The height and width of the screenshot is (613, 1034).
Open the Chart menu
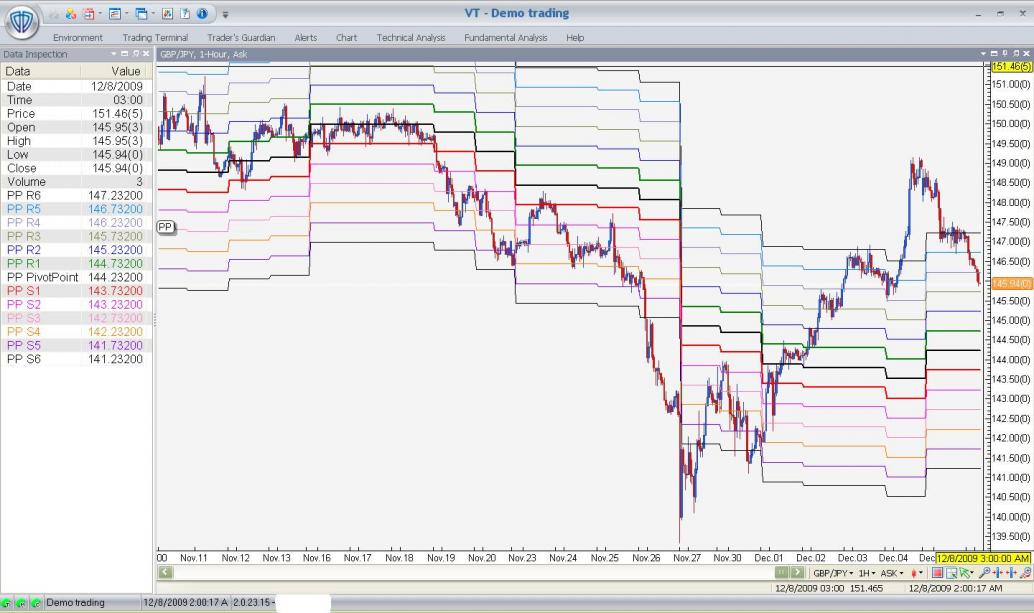coord(346,38)
